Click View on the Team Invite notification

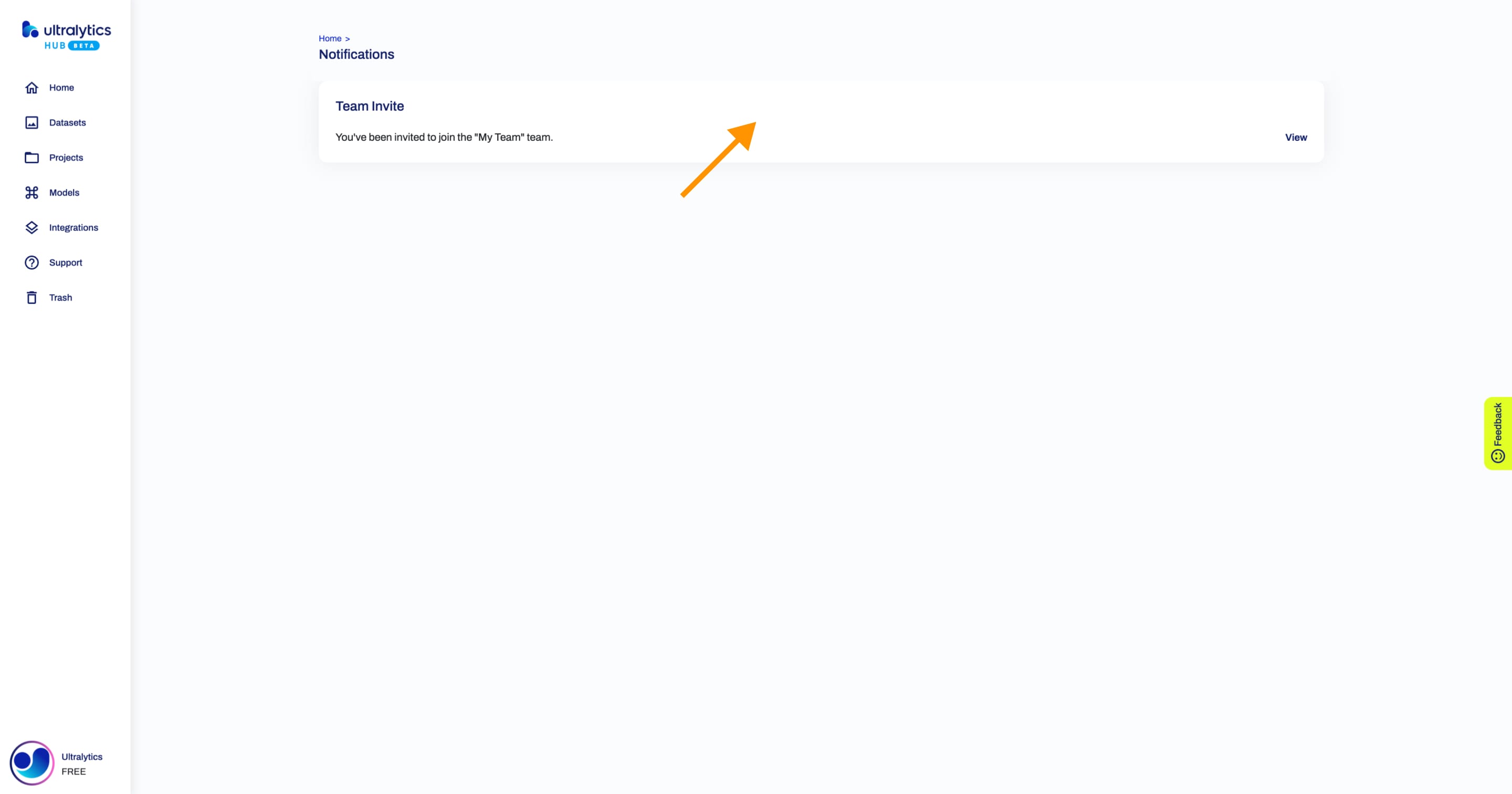[x=1296, y=137]
